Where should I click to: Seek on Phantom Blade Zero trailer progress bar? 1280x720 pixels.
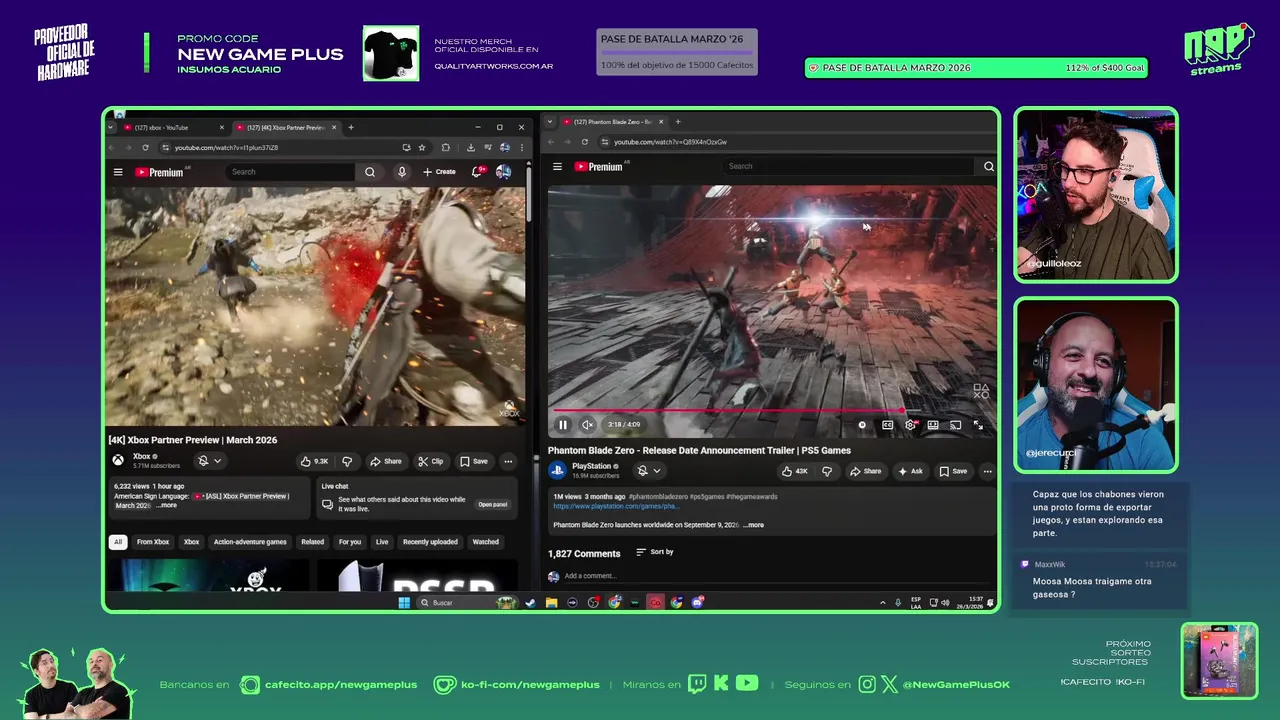click(x=770, y=410)
